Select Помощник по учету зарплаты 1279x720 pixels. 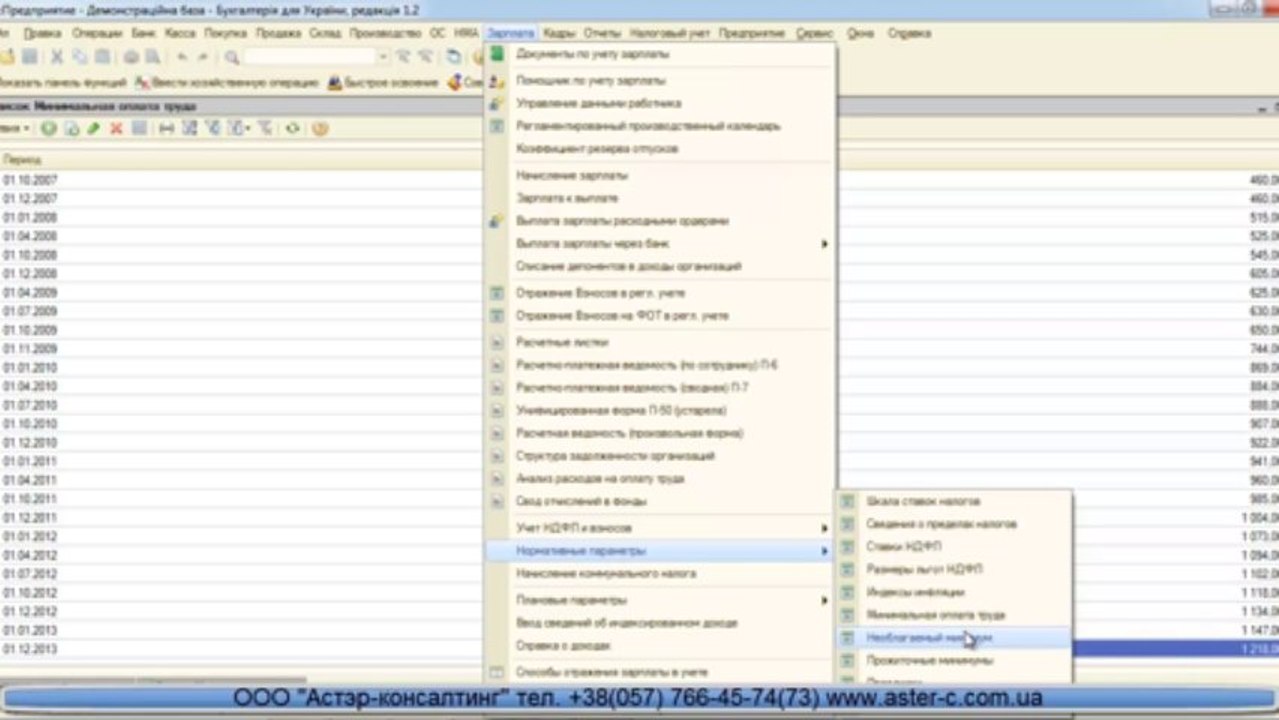660,80
